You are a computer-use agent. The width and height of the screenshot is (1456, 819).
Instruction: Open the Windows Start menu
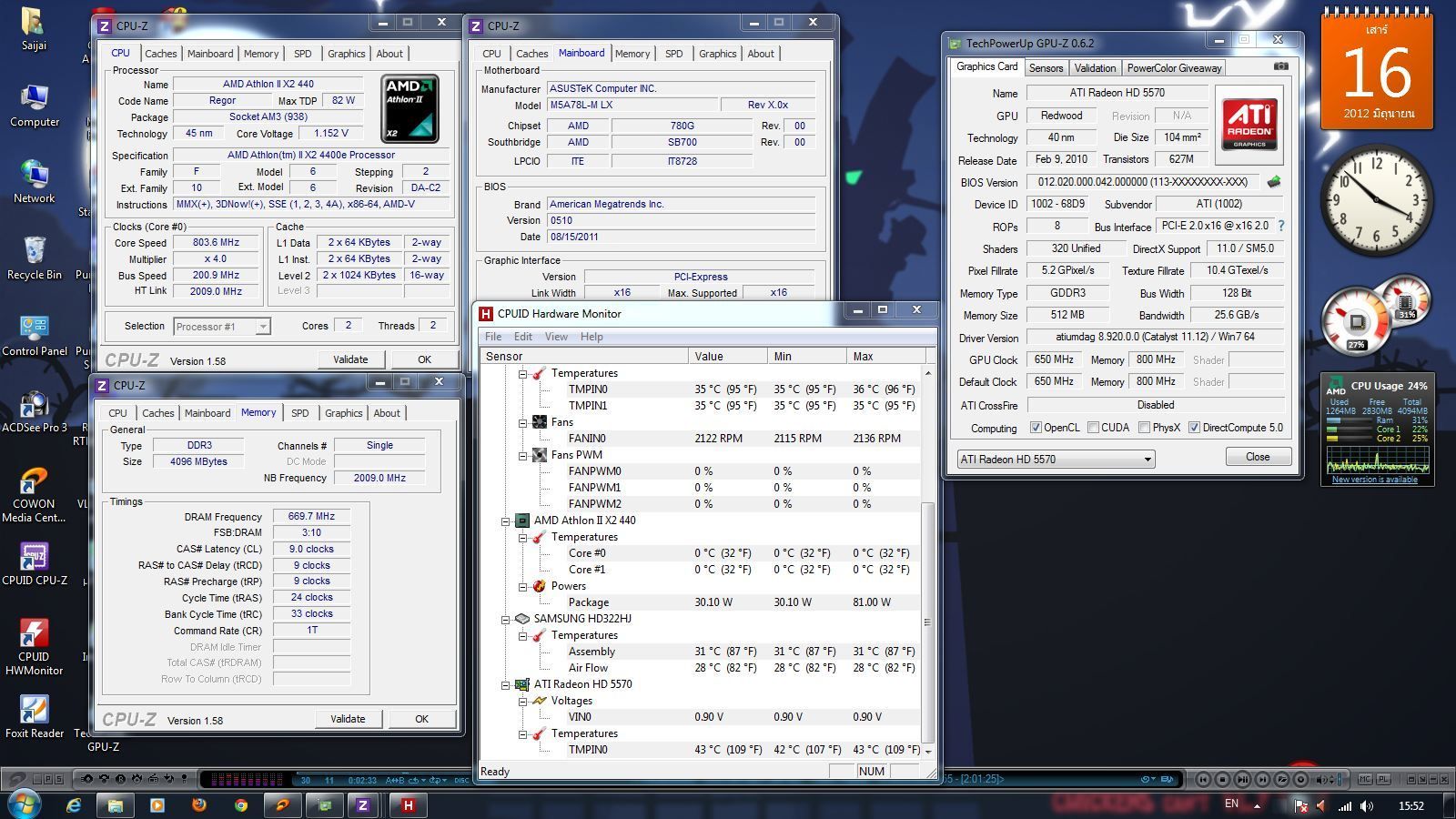[24, 804]
